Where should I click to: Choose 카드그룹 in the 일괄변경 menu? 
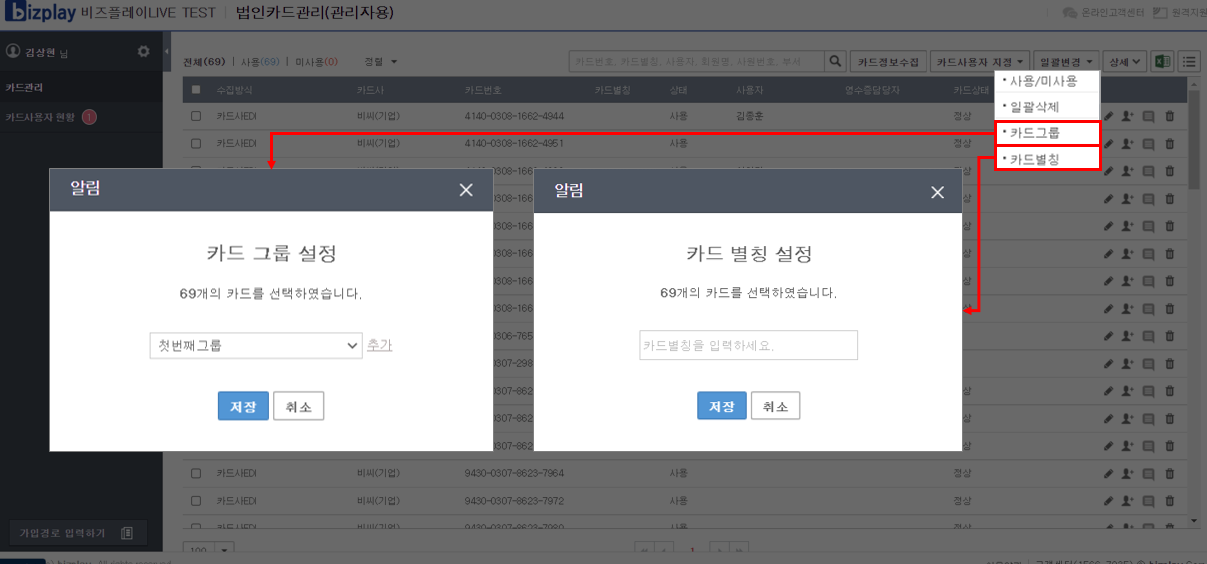[1047, 133]
